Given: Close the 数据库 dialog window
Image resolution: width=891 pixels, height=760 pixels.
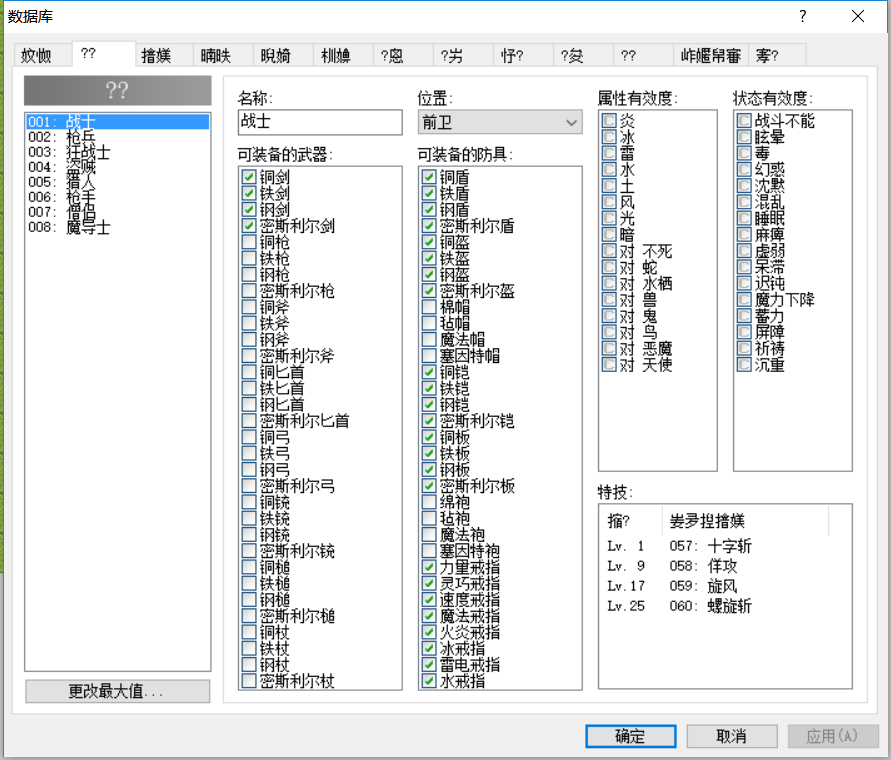Looking at the screenshot, I should pos(858,16).
